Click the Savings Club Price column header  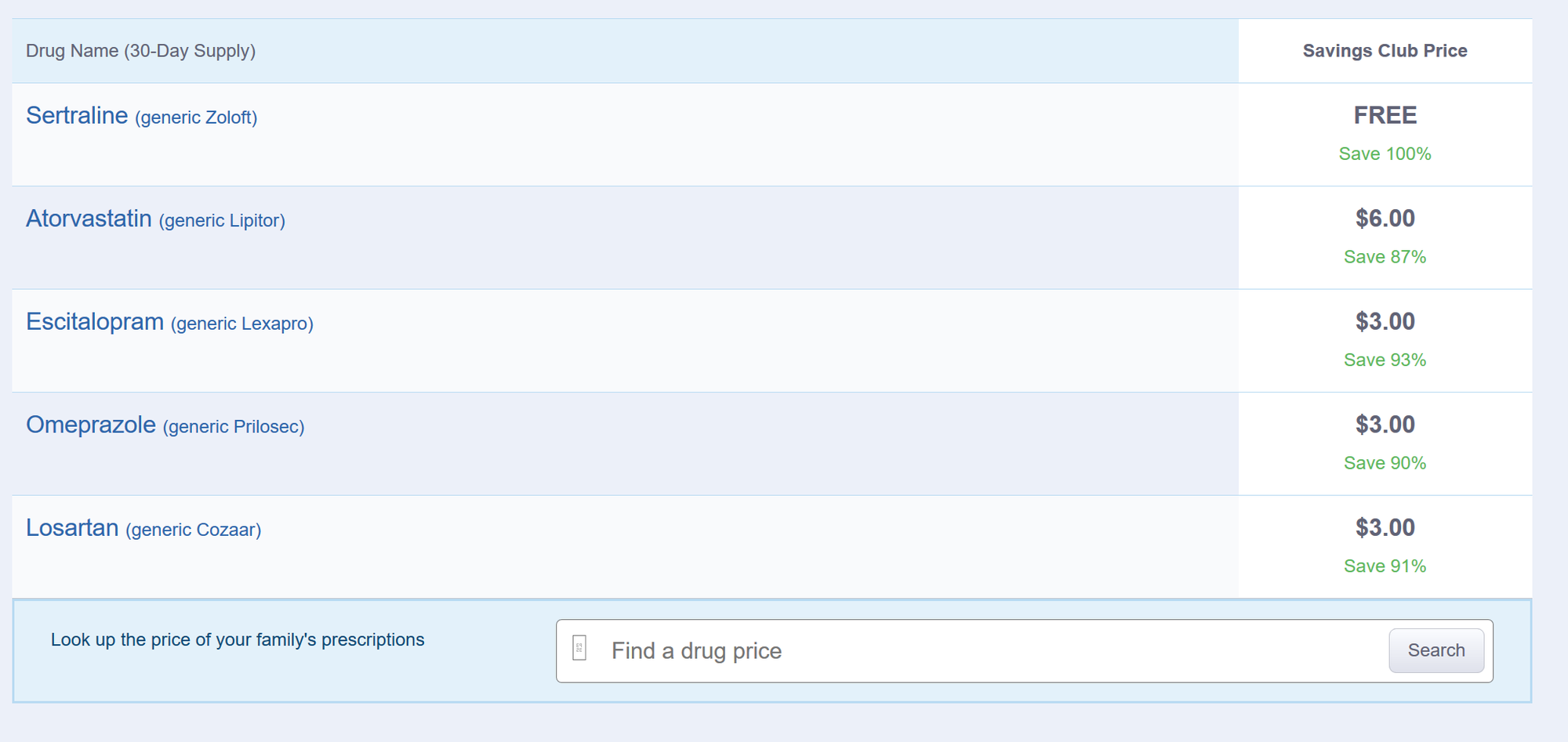pos(1385,51)
